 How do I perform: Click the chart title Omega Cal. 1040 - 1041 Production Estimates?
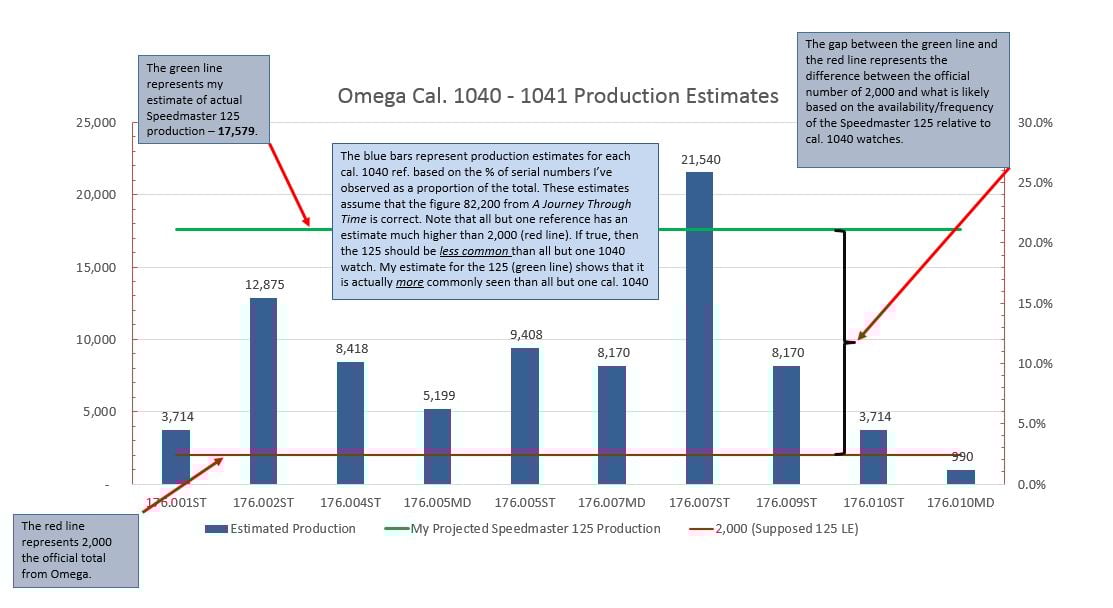pyautogui.click(x=558, y=96)
